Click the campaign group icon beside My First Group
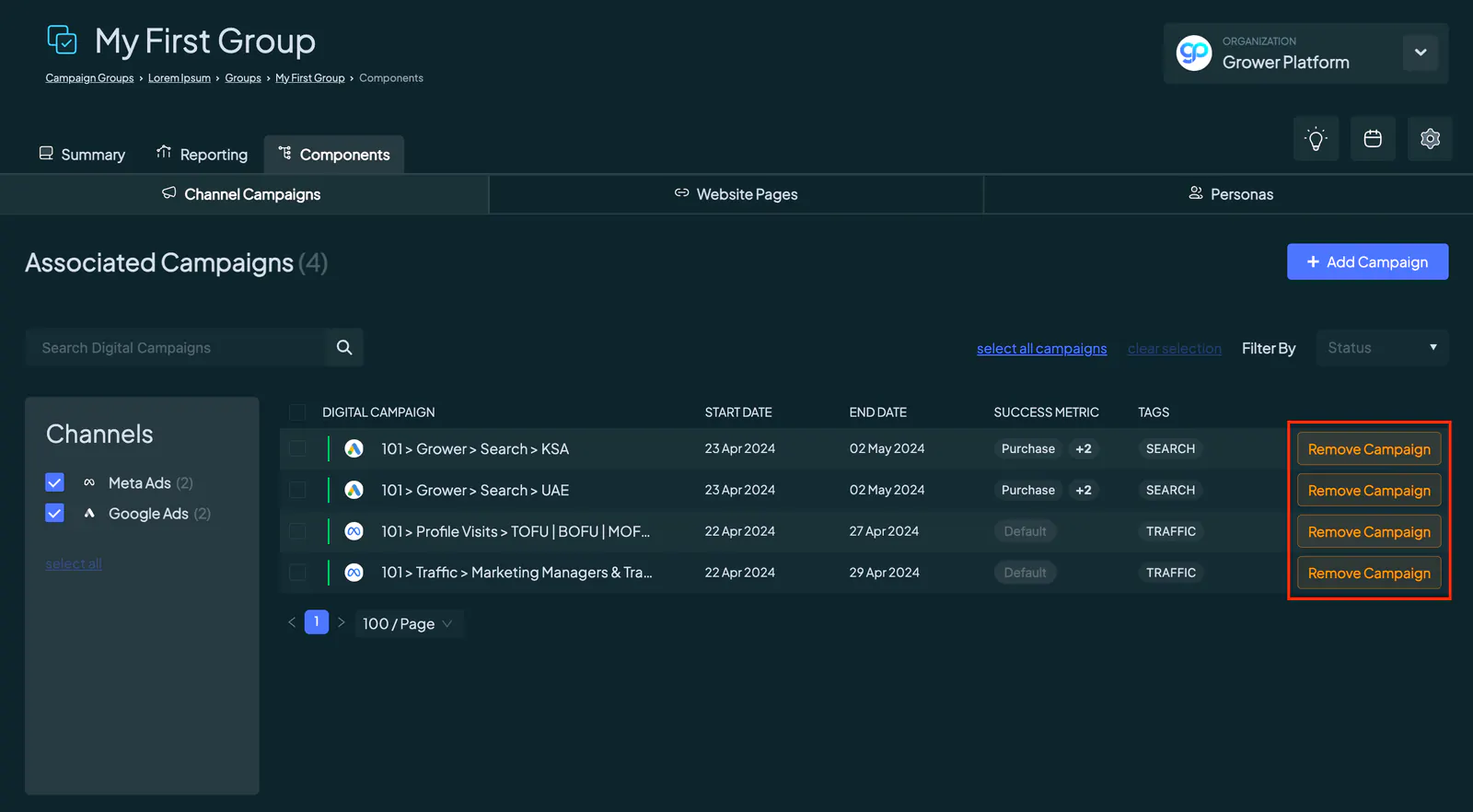 tap(62, 40)
